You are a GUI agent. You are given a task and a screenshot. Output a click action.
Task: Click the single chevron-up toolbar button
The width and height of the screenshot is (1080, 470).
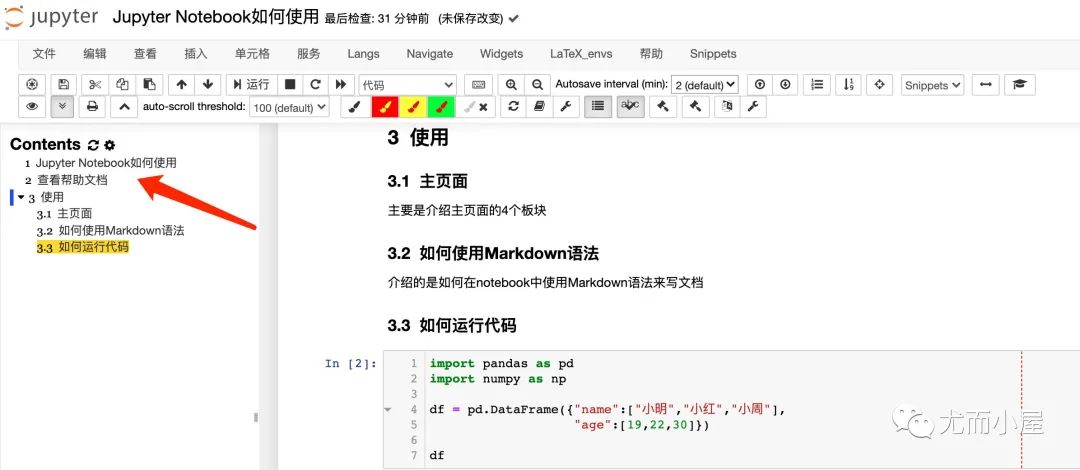coord(124,107)
